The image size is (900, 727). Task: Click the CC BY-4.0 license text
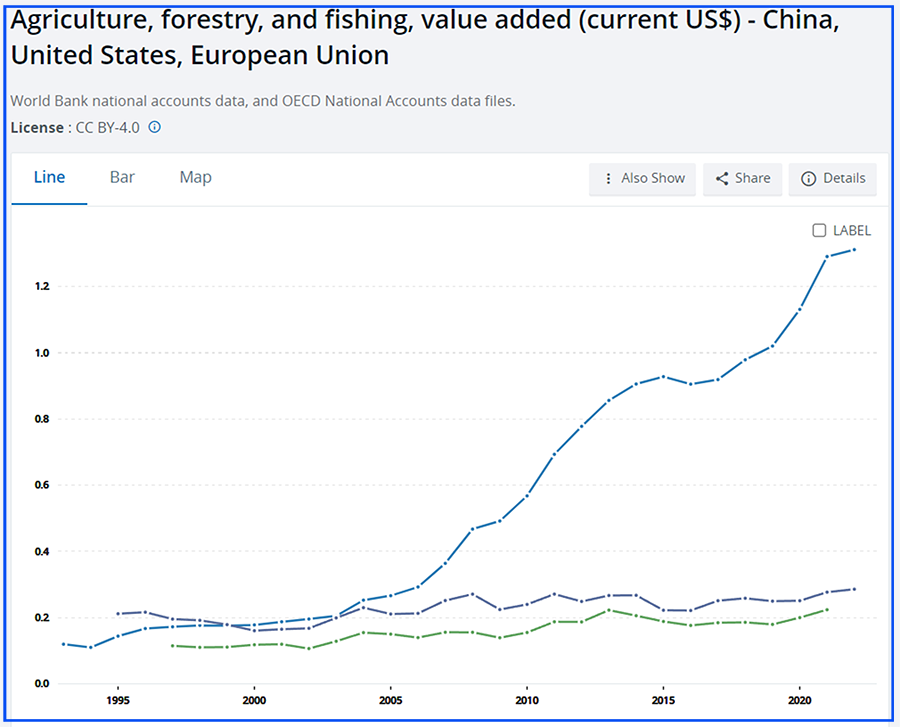[108, 128]
